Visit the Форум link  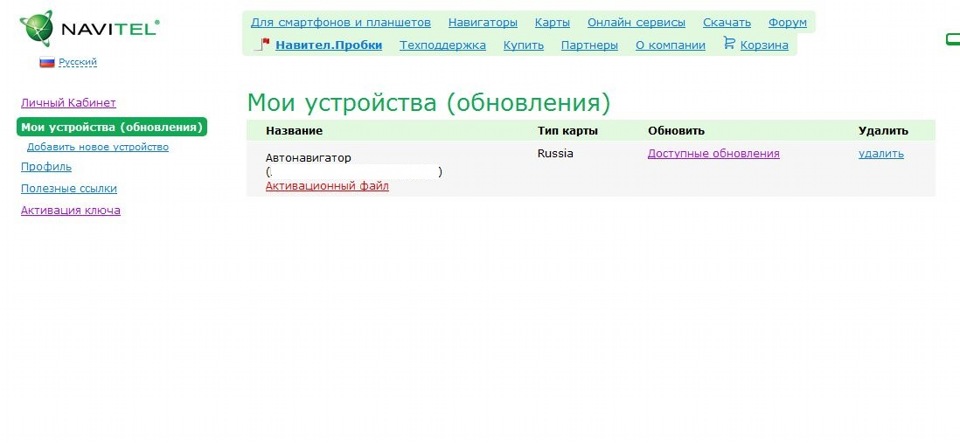point(787,23)
